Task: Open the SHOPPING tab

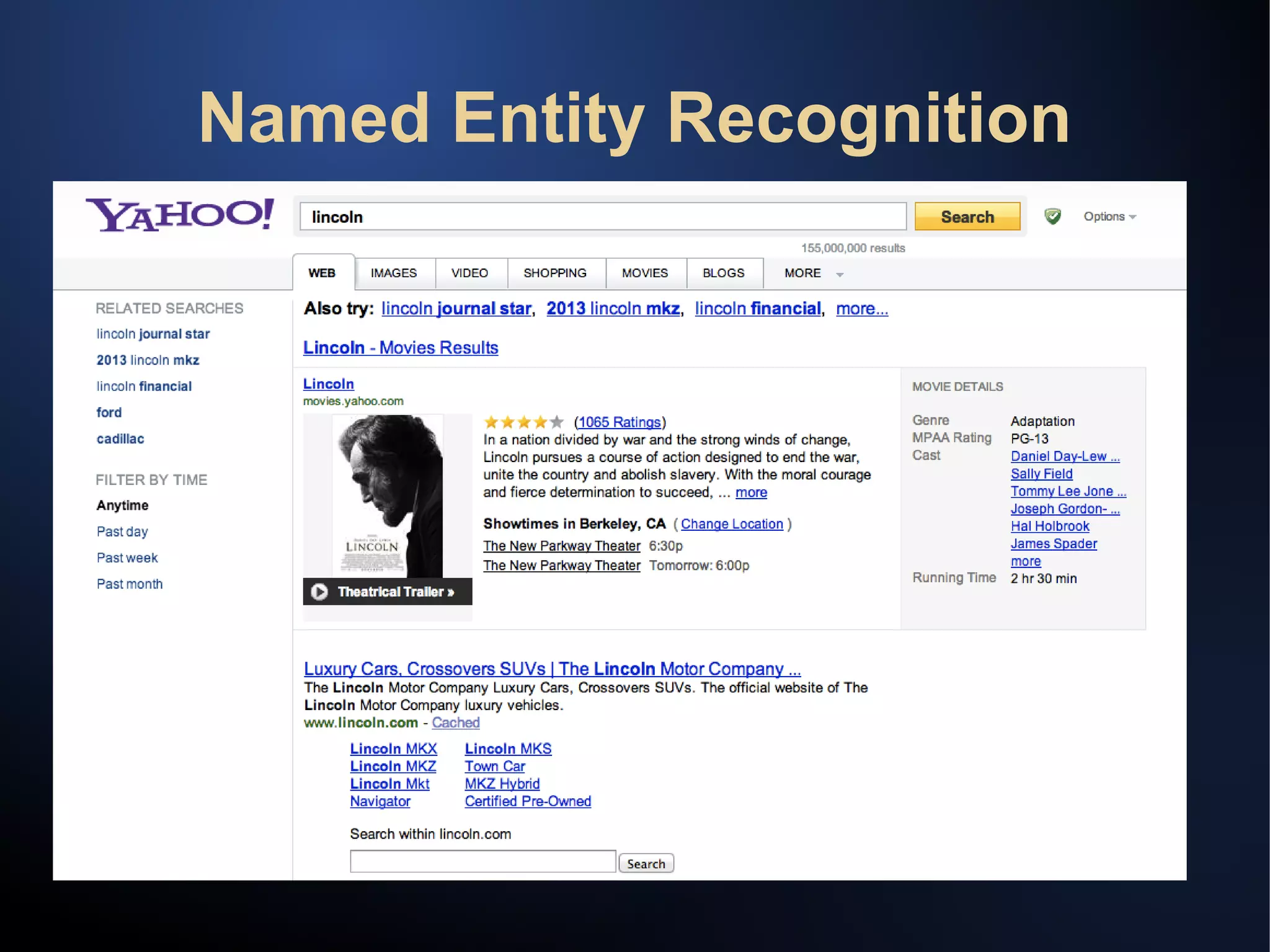Action: [555, 274]
